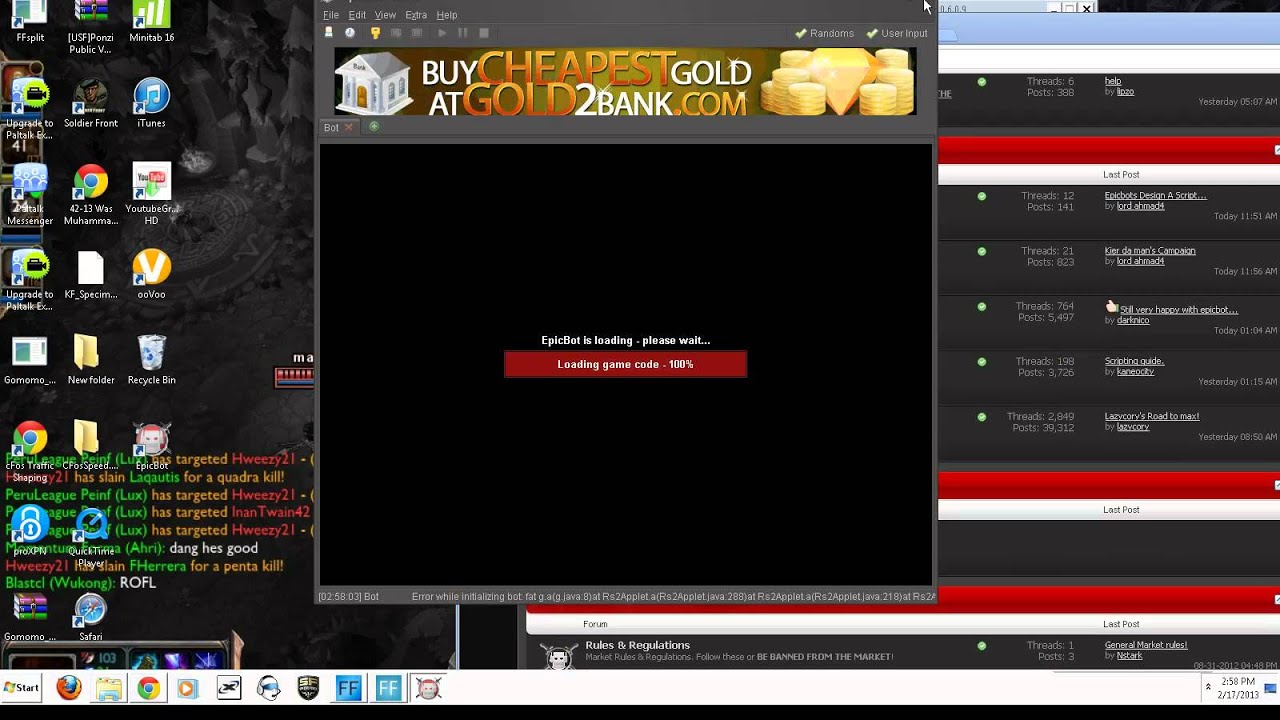Click the yellow key icon in toolbar
This screenshot has width=1280, height=720.
pos(375,33)
